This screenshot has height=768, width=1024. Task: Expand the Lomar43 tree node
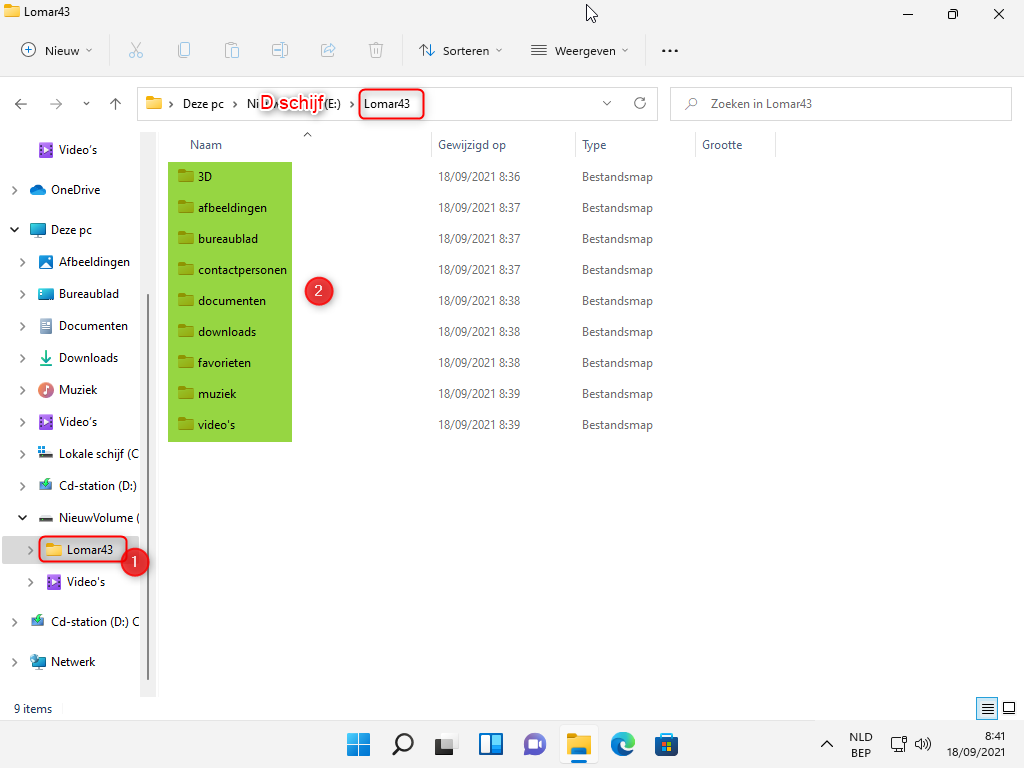click(30, 550)
